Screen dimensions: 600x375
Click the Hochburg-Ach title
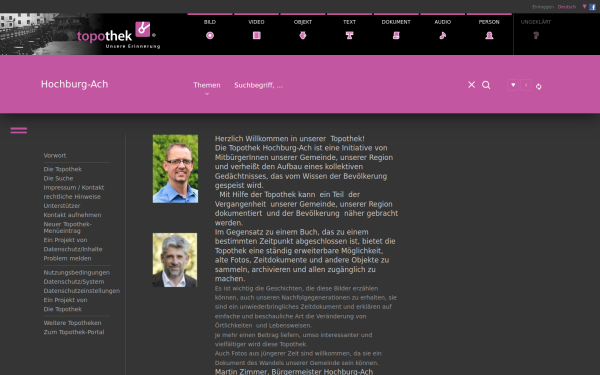(75, 84)
